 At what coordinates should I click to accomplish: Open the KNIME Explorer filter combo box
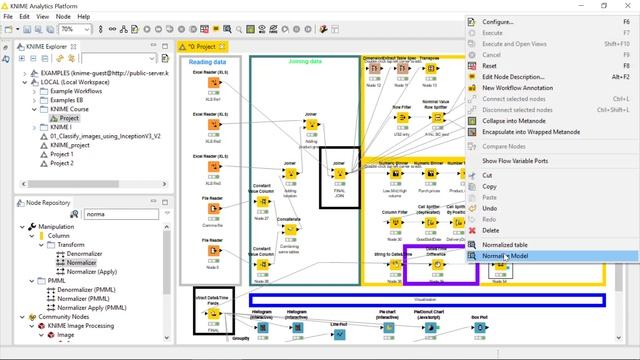click(x=118, y=59)
